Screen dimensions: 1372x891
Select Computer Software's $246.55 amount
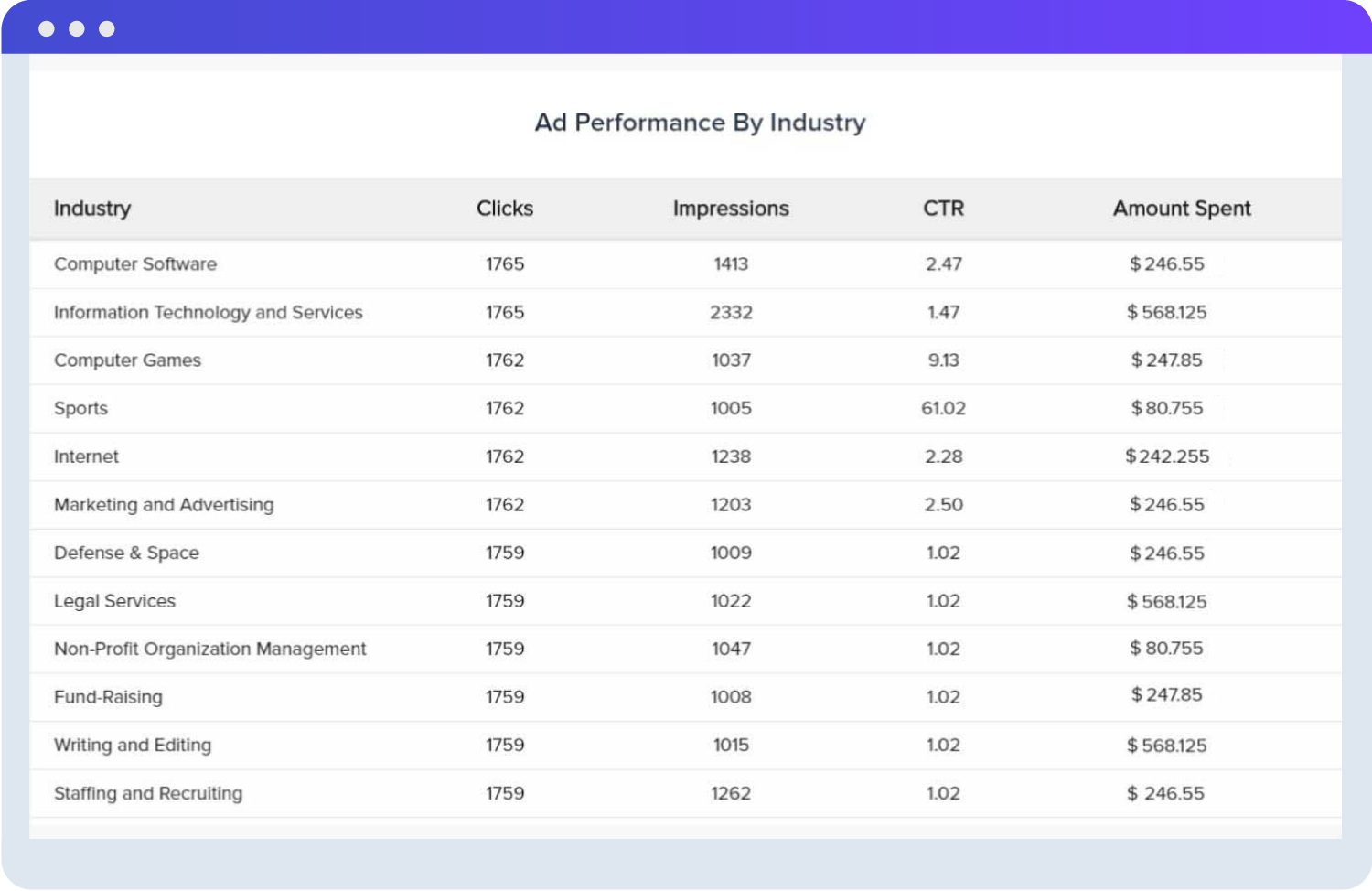pyautogui.click(x=1167, y=264)
